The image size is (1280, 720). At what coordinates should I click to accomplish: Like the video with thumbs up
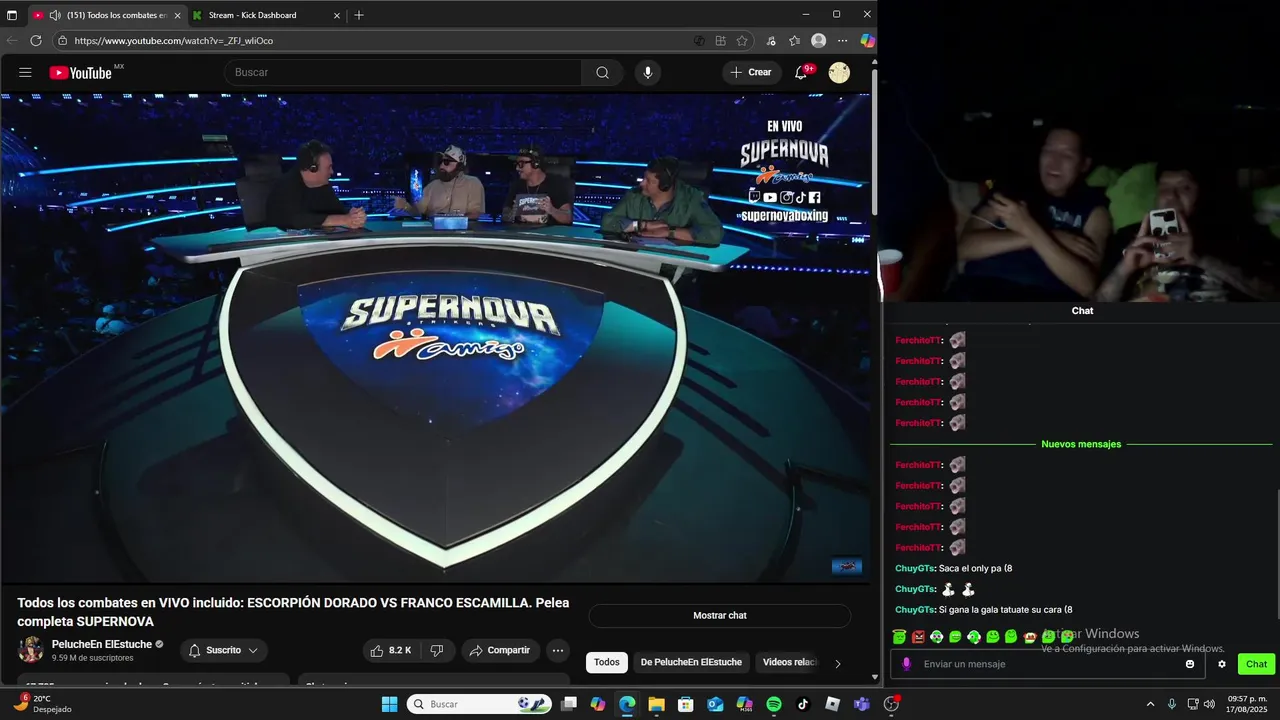(390, 650)
